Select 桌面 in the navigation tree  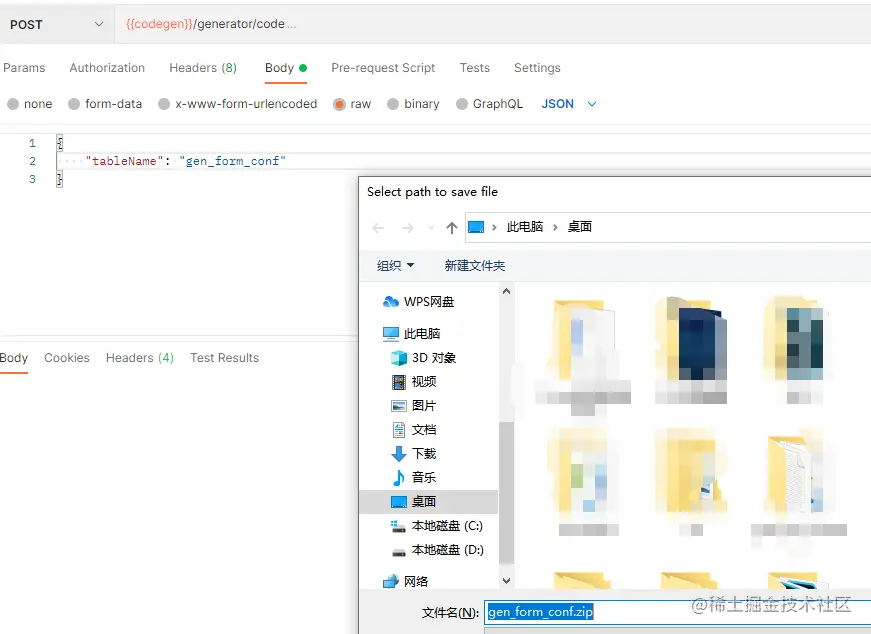429,502
